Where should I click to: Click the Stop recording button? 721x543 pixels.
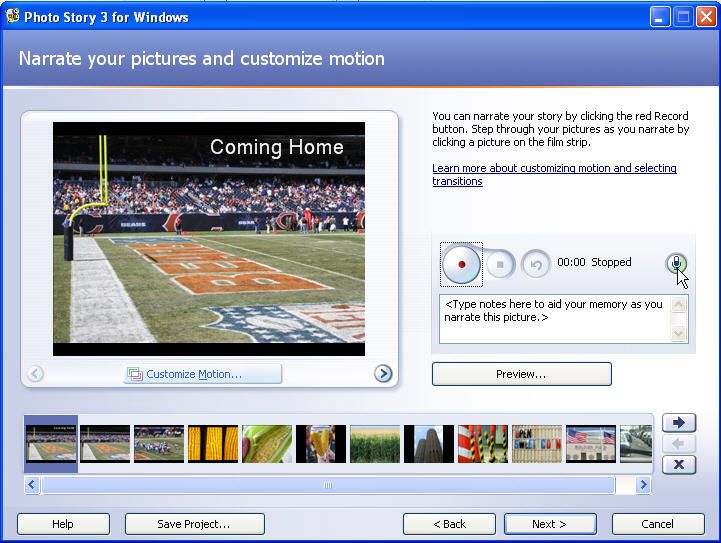pos(500,264)
